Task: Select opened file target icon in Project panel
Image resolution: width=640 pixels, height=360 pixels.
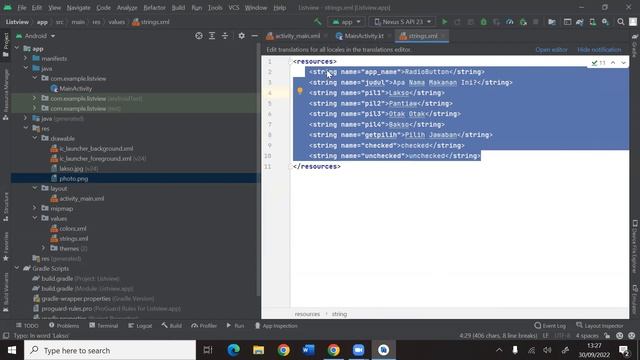Action: point(199,36)
